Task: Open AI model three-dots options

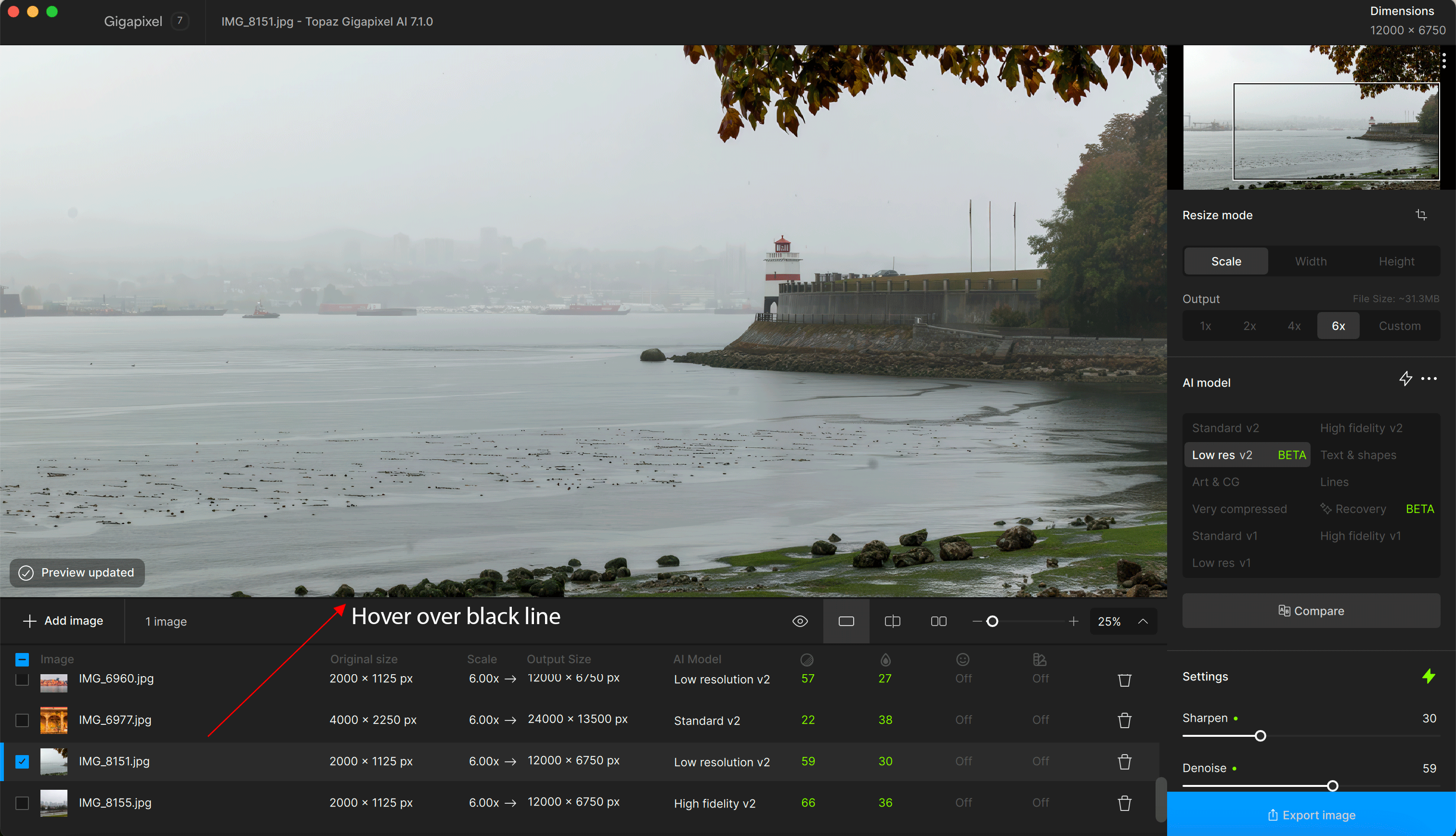Action: 1429,379
